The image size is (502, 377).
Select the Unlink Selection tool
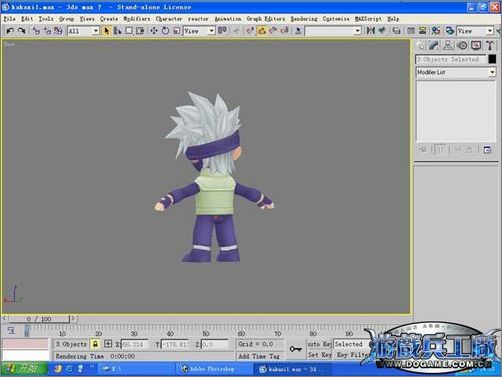[x=47, y=31]
